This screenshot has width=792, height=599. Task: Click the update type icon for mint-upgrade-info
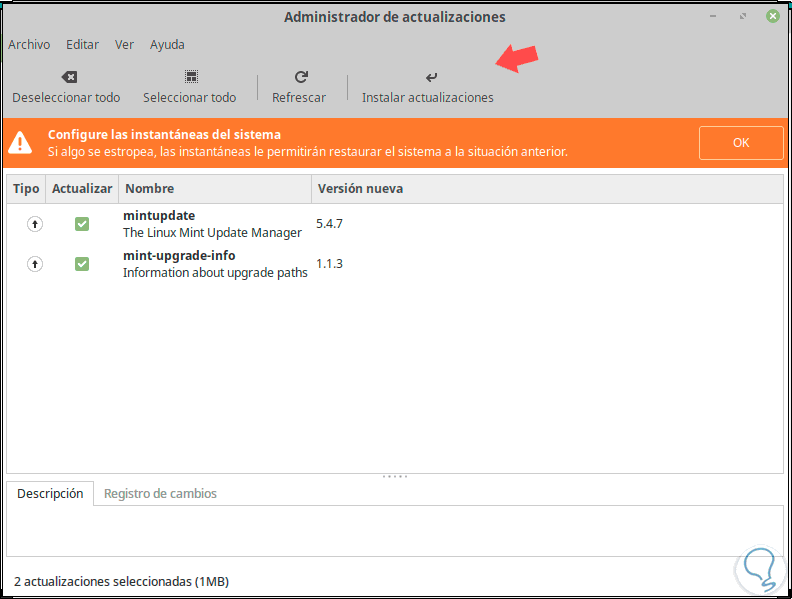35,264
